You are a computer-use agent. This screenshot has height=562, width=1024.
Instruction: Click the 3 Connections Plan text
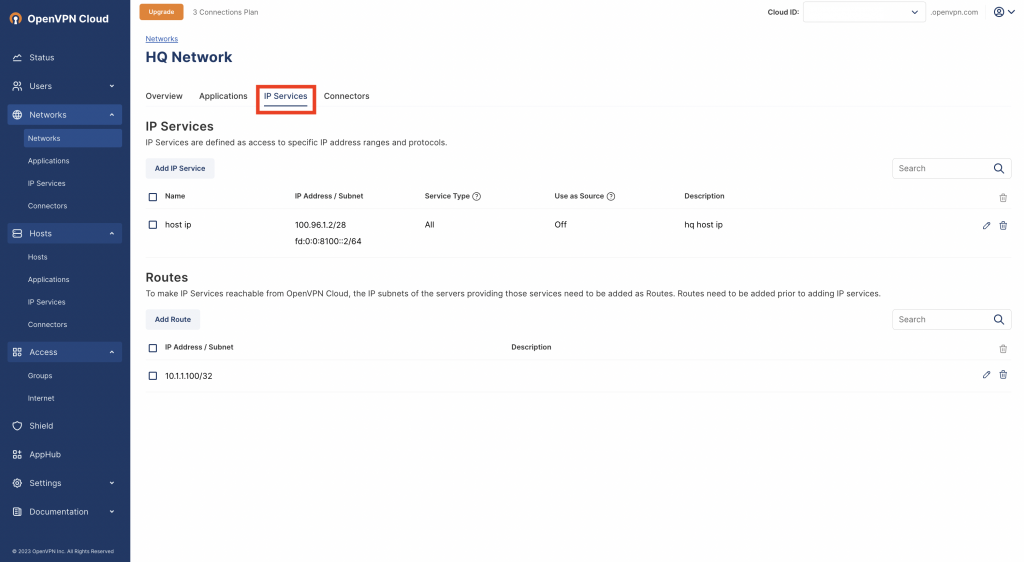[x=225, y=12]
